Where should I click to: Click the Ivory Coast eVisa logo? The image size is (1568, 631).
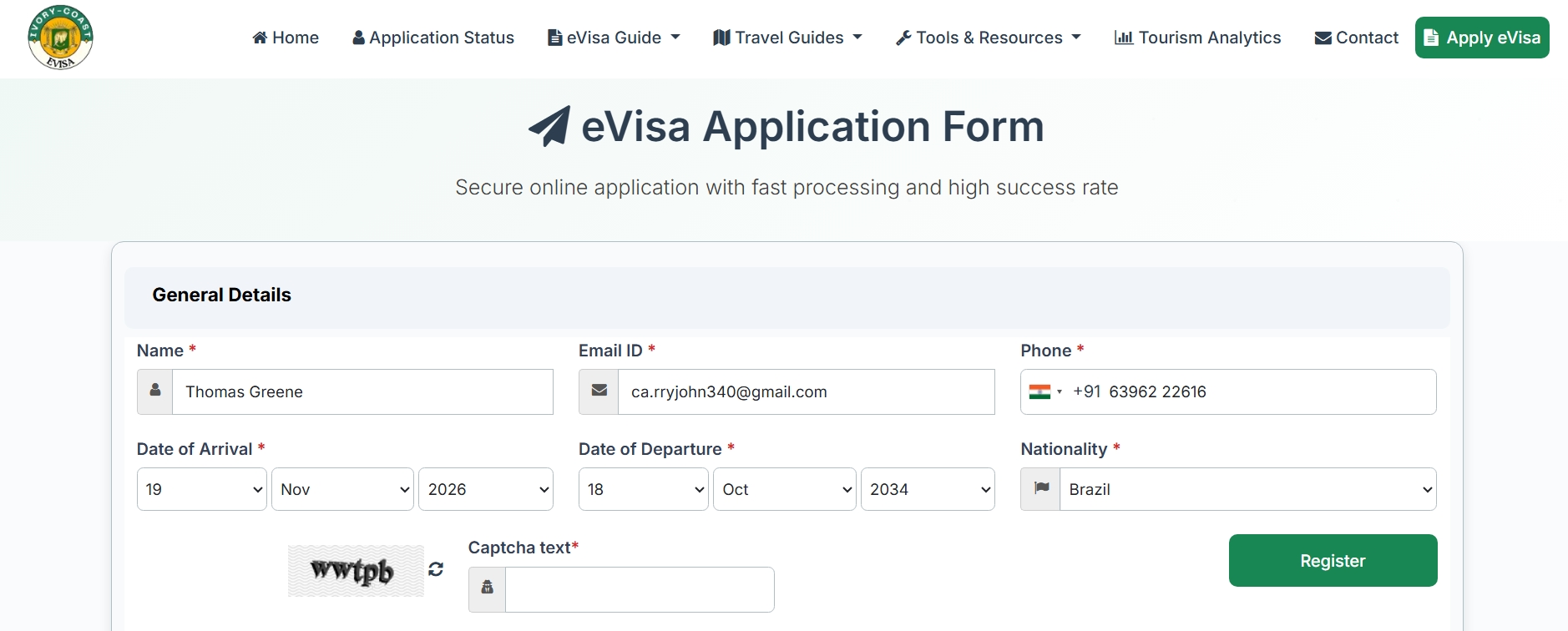[60, 38]
